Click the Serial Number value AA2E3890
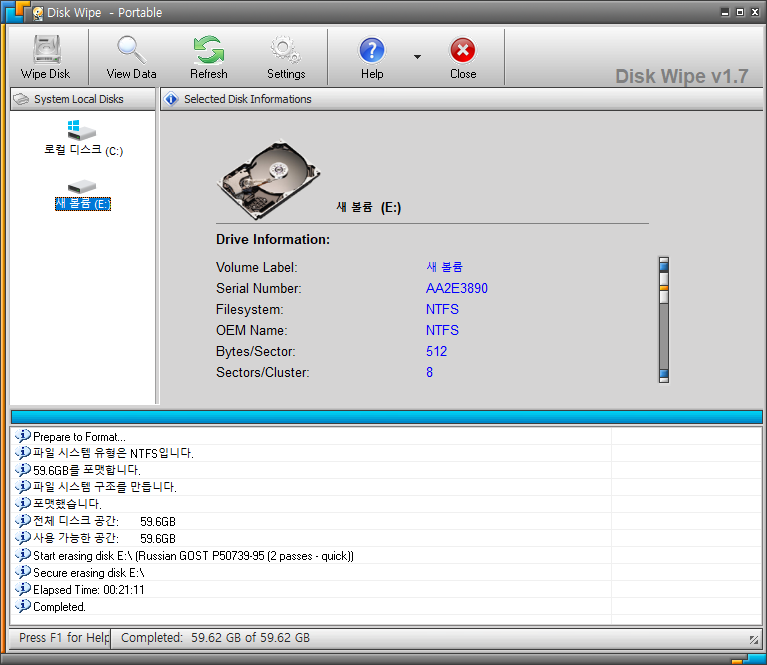767x665 pixels. tap(456, 289)
